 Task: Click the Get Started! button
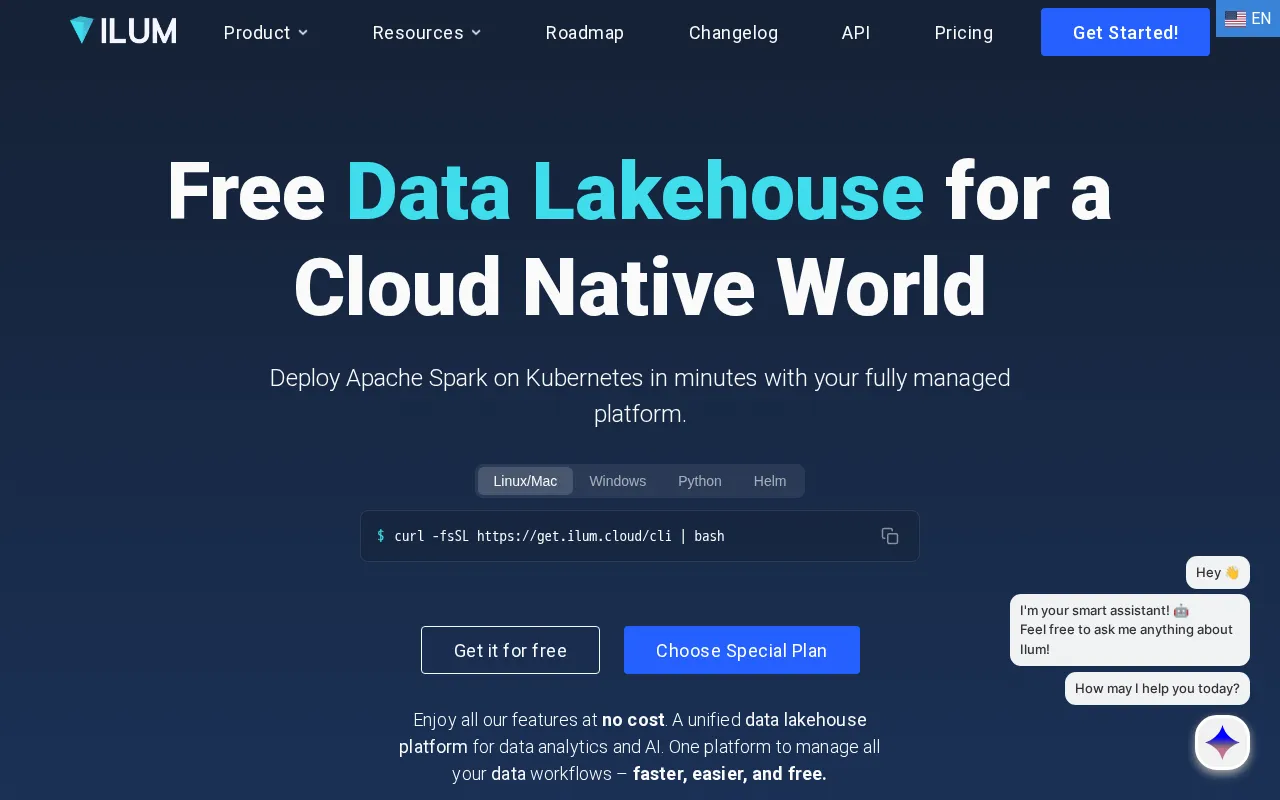pos(1125,32)
